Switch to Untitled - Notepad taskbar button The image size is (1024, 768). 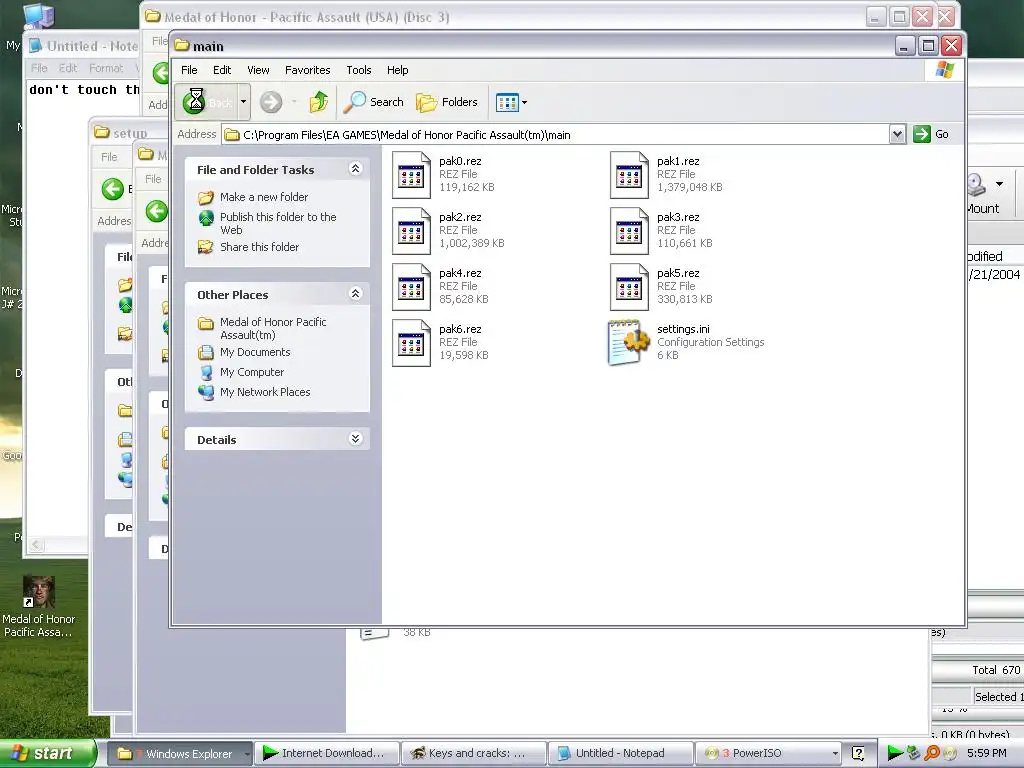pyautogui.click(x=620, y=754)
